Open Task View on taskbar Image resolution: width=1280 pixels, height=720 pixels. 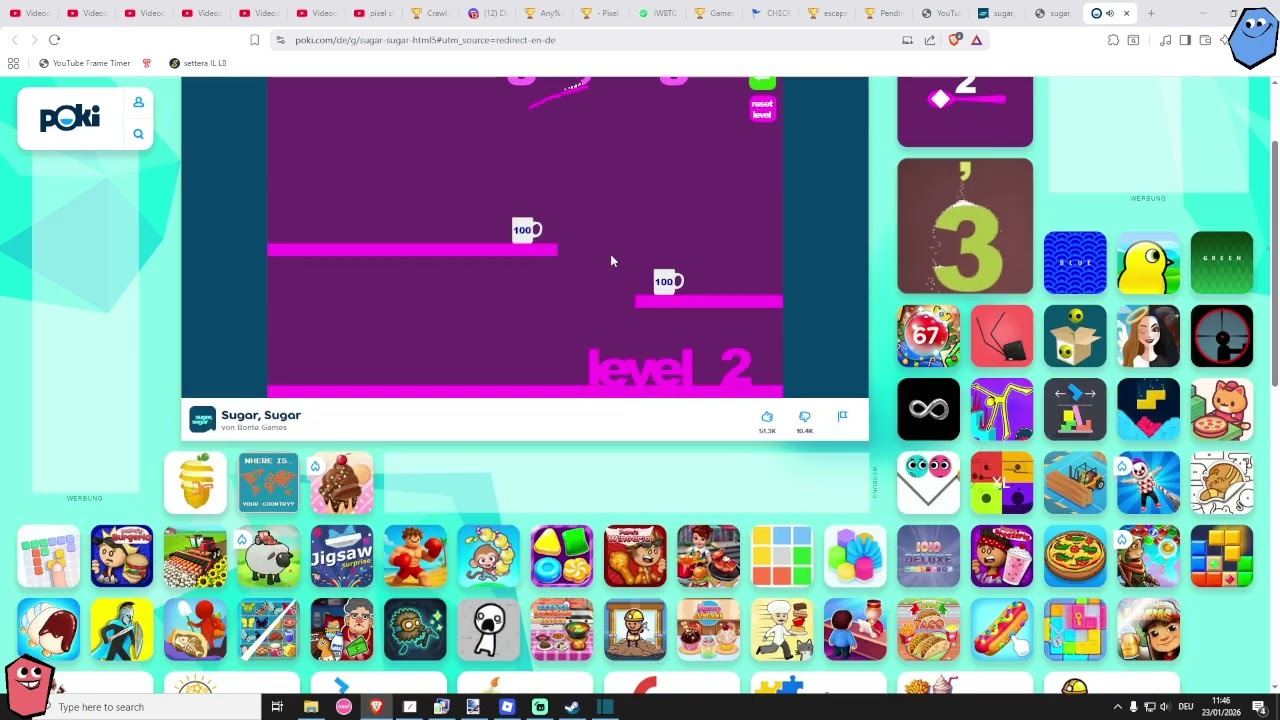[x=277, y=707]
